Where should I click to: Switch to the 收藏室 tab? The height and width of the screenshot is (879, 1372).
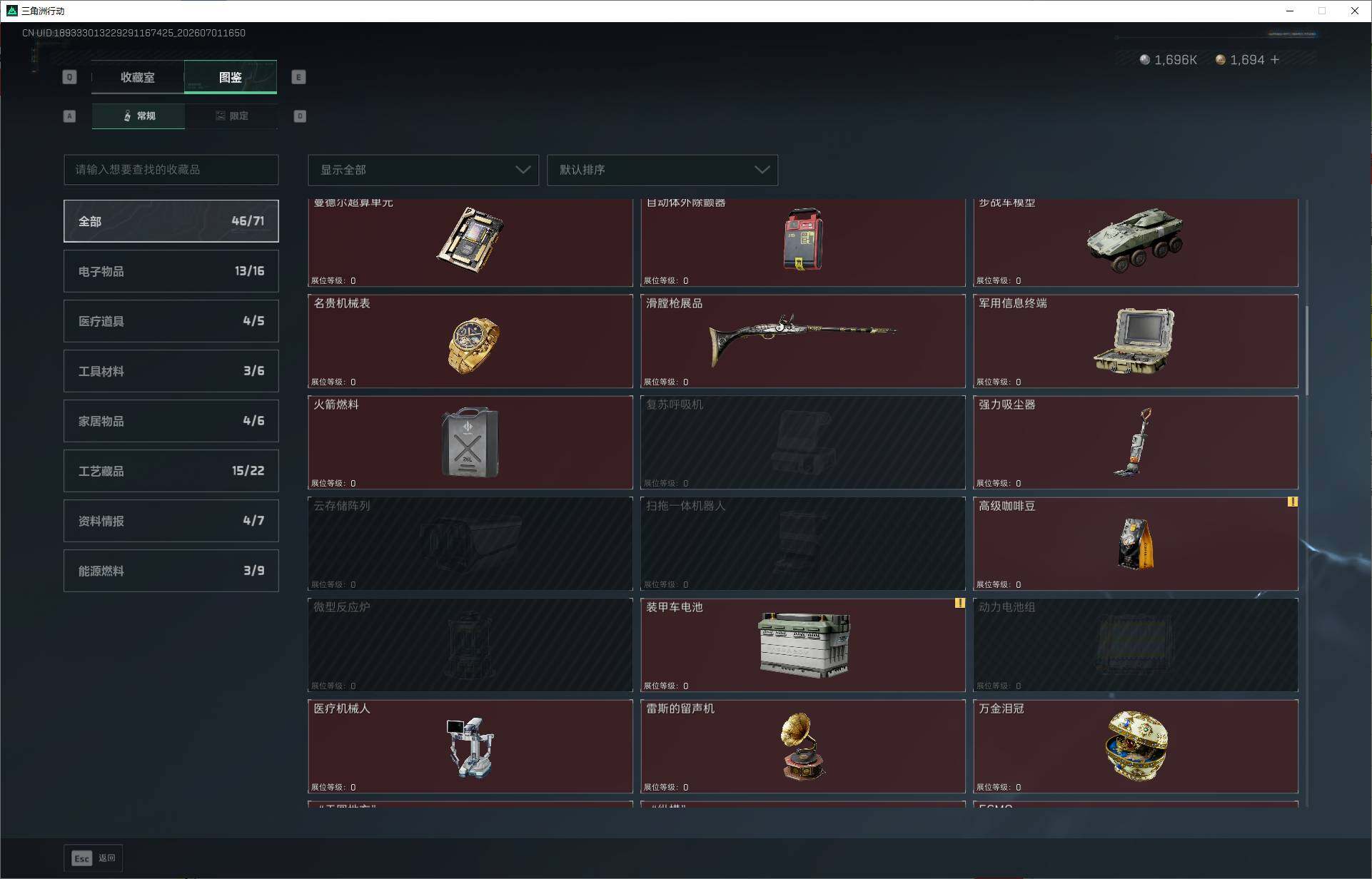138,77
